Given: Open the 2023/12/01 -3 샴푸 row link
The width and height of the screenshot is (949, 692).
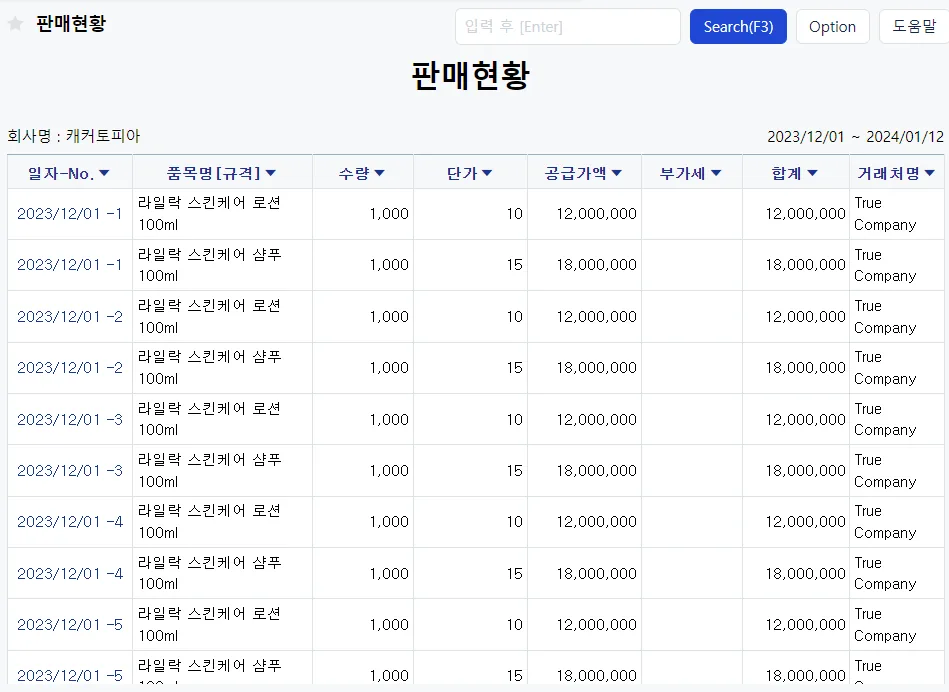Looking at the screenshot, I should pos(70,470).
